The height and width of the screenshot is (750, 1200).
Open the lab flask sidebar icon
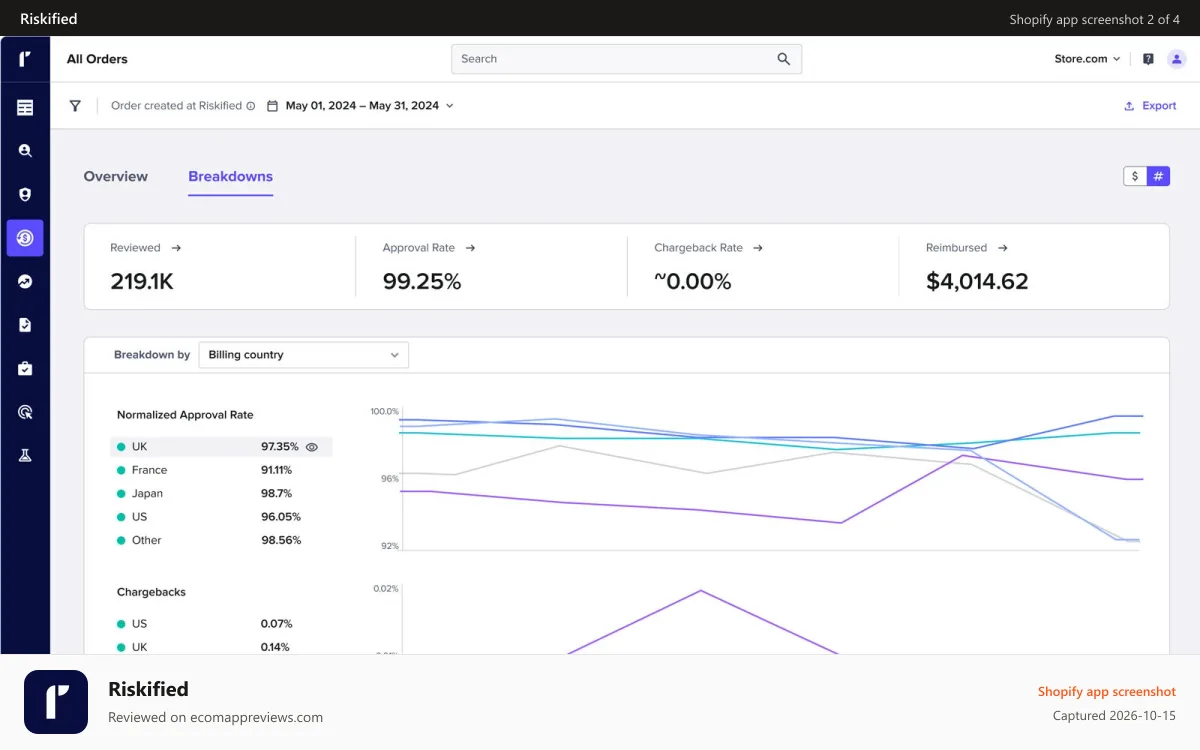point(25,455)
